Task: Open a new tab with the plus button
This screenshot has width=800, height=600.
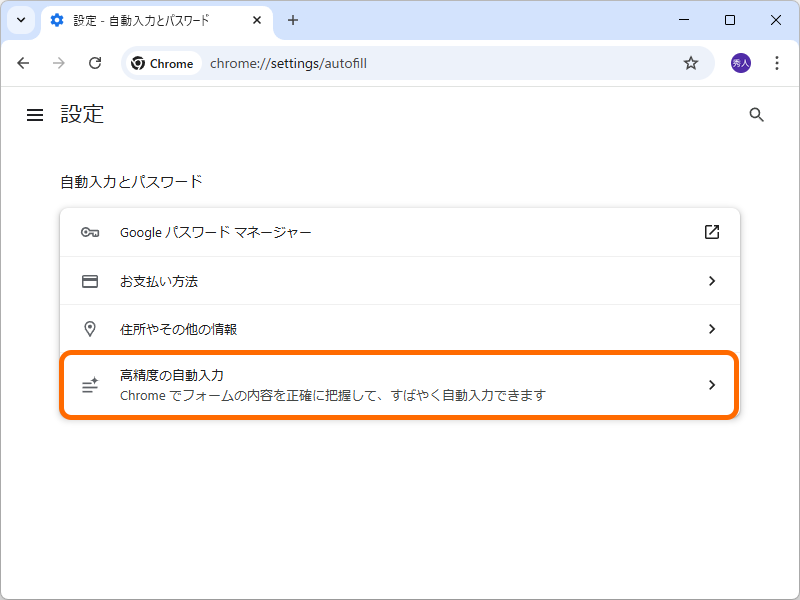Action: (291, 20)
